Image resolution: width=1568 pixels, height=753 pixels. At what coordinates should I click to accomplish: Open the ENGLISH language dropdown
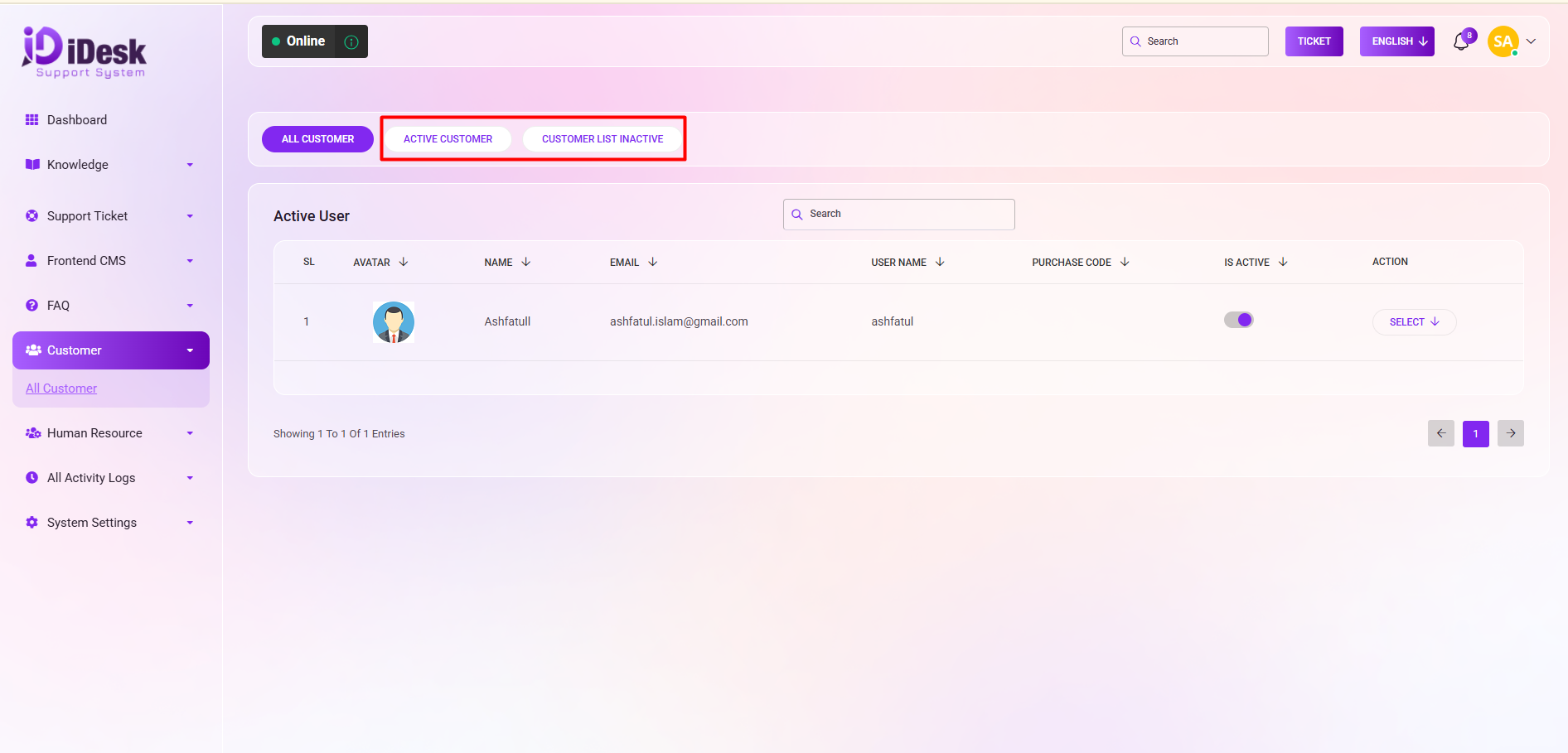1396,41
